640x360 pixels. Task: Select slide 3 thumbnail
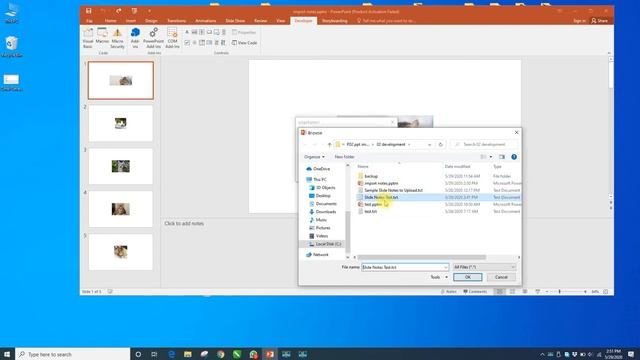coord(121,166)
